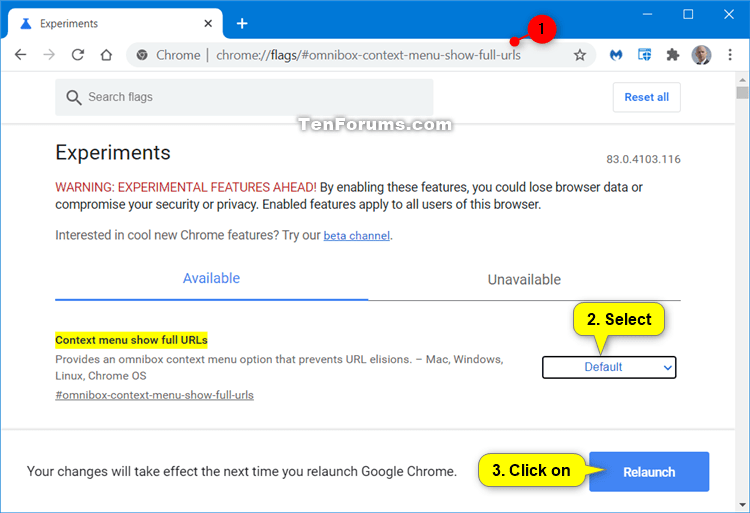Click the screen capture extension icon
The height and width of the screenshot is (513, 750).
tap(644, 55)
